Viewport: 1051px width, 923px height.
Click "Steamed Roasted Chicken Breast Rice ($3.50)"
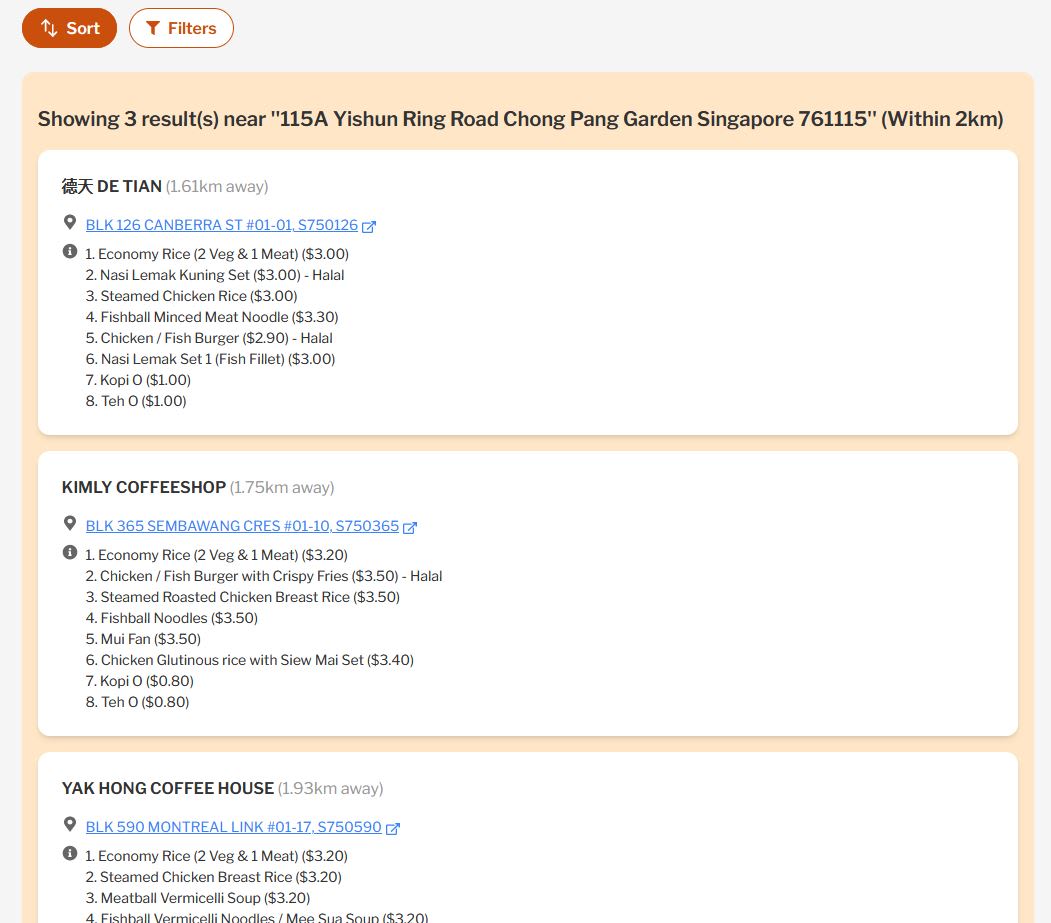(x=243, y=597)
